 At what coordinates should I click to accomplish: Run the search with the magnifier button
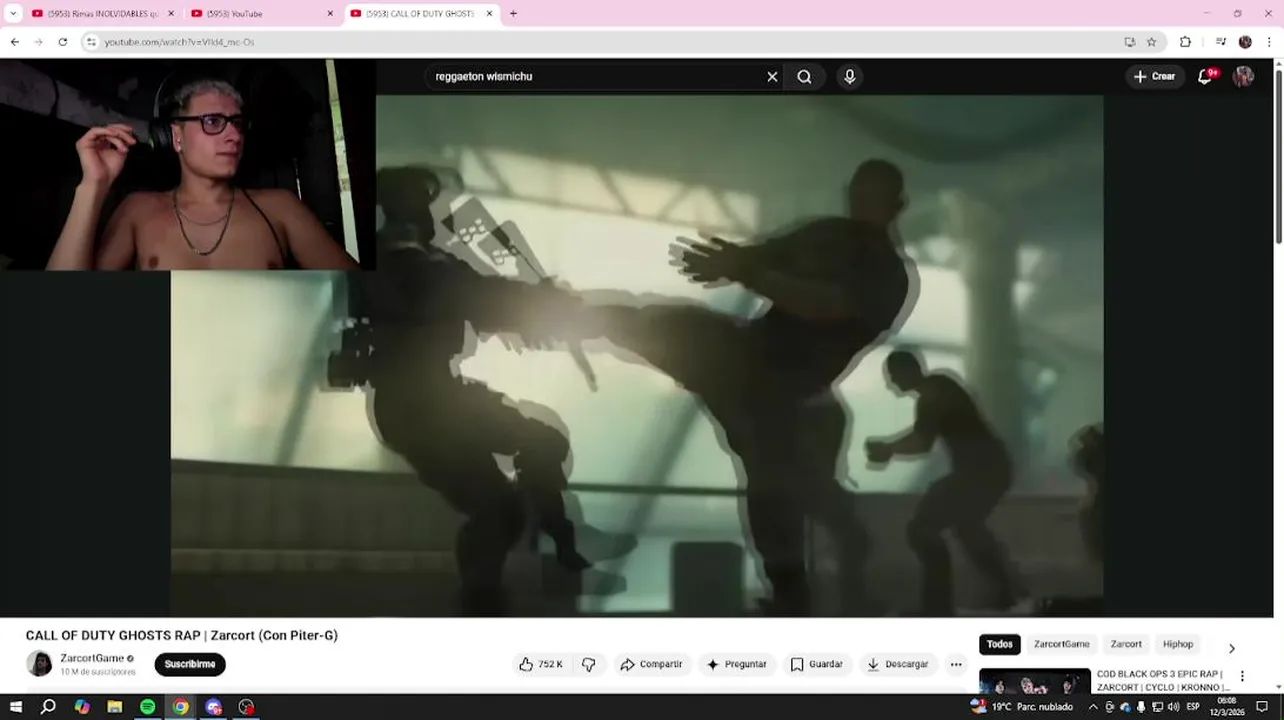tap(805, 77)
